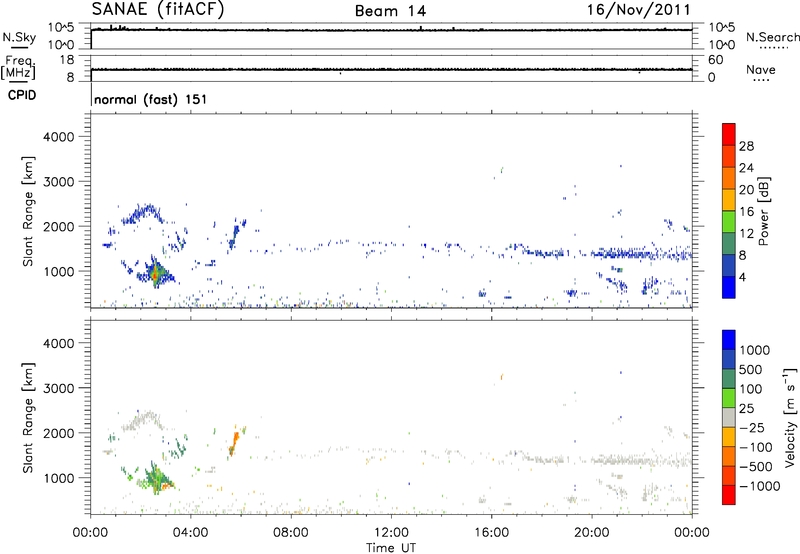
Task: Select the 20:00 time tick label
Action: pyautogui.click(x=591, y=533)
